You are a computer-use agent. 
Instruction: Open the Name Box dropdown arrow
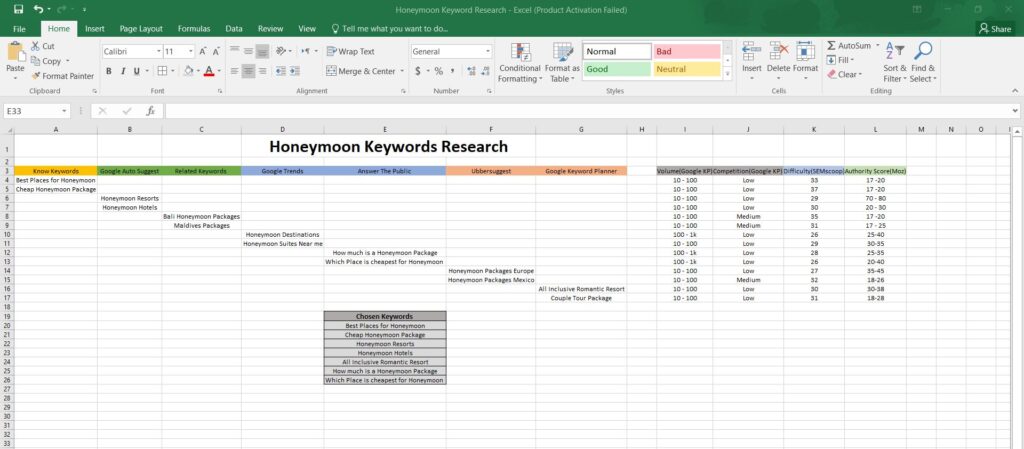(65, 111)
